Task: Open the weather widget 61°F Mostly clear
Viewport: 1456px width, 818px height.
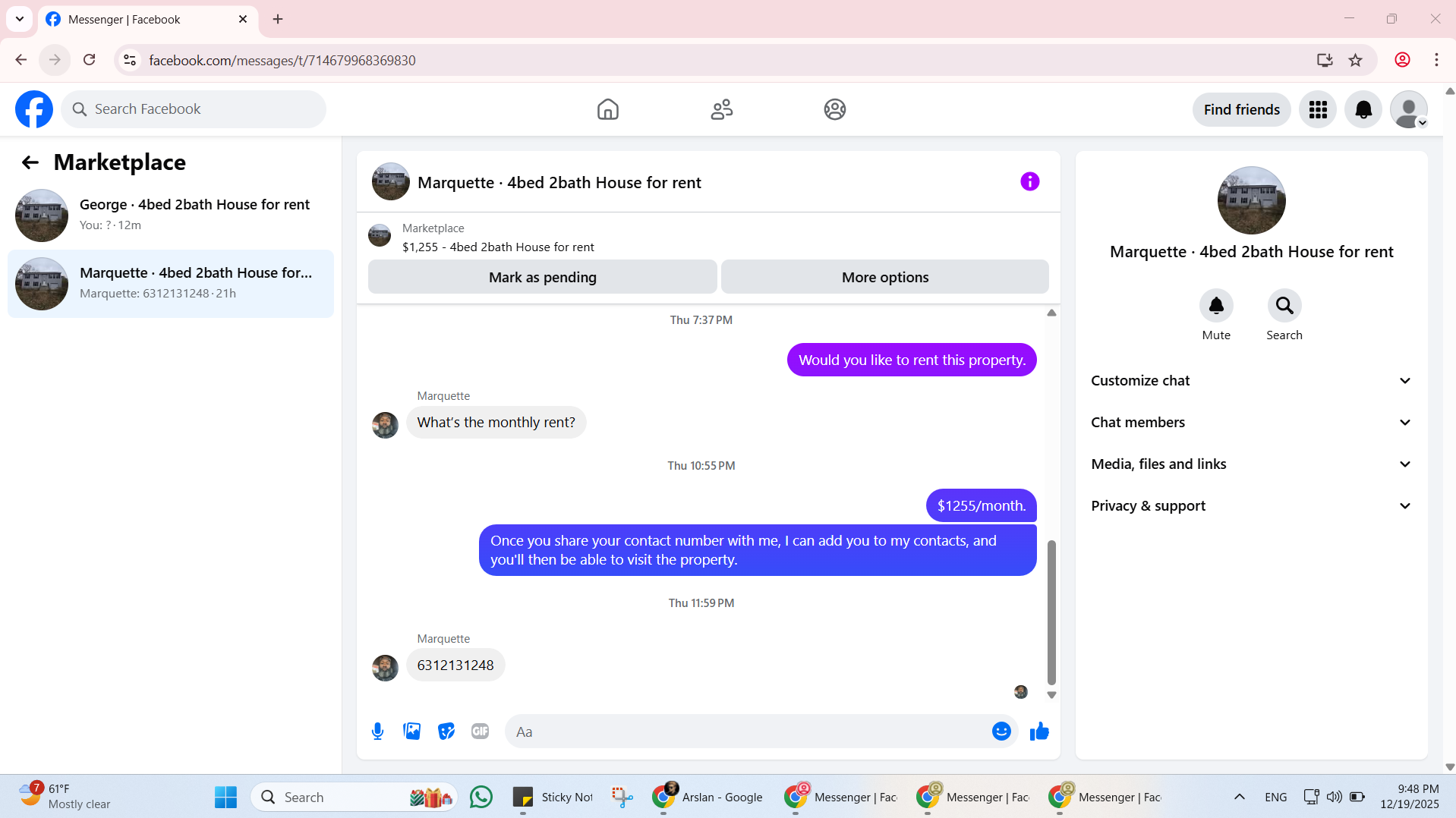Action: (65, 797)
